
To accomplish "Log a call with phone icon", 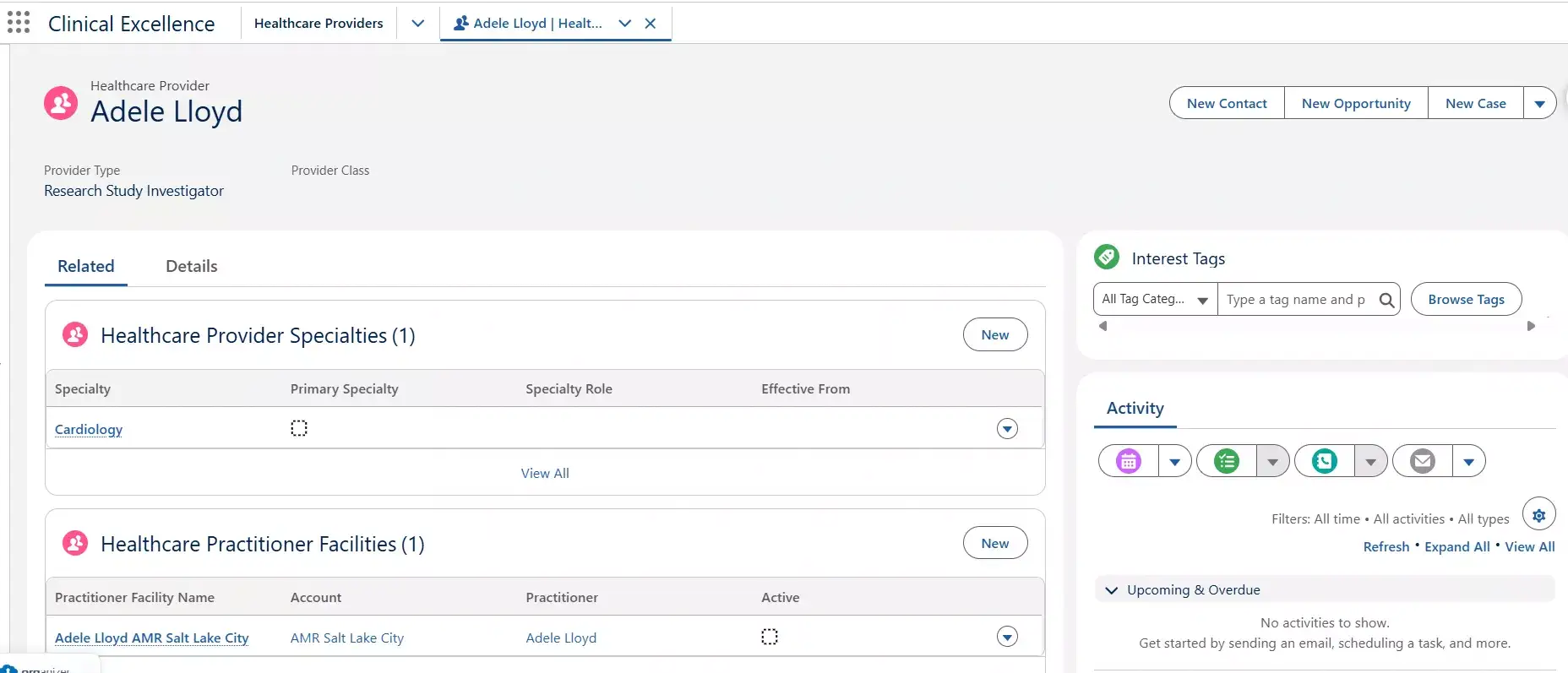I will (x=1325, y=461).
